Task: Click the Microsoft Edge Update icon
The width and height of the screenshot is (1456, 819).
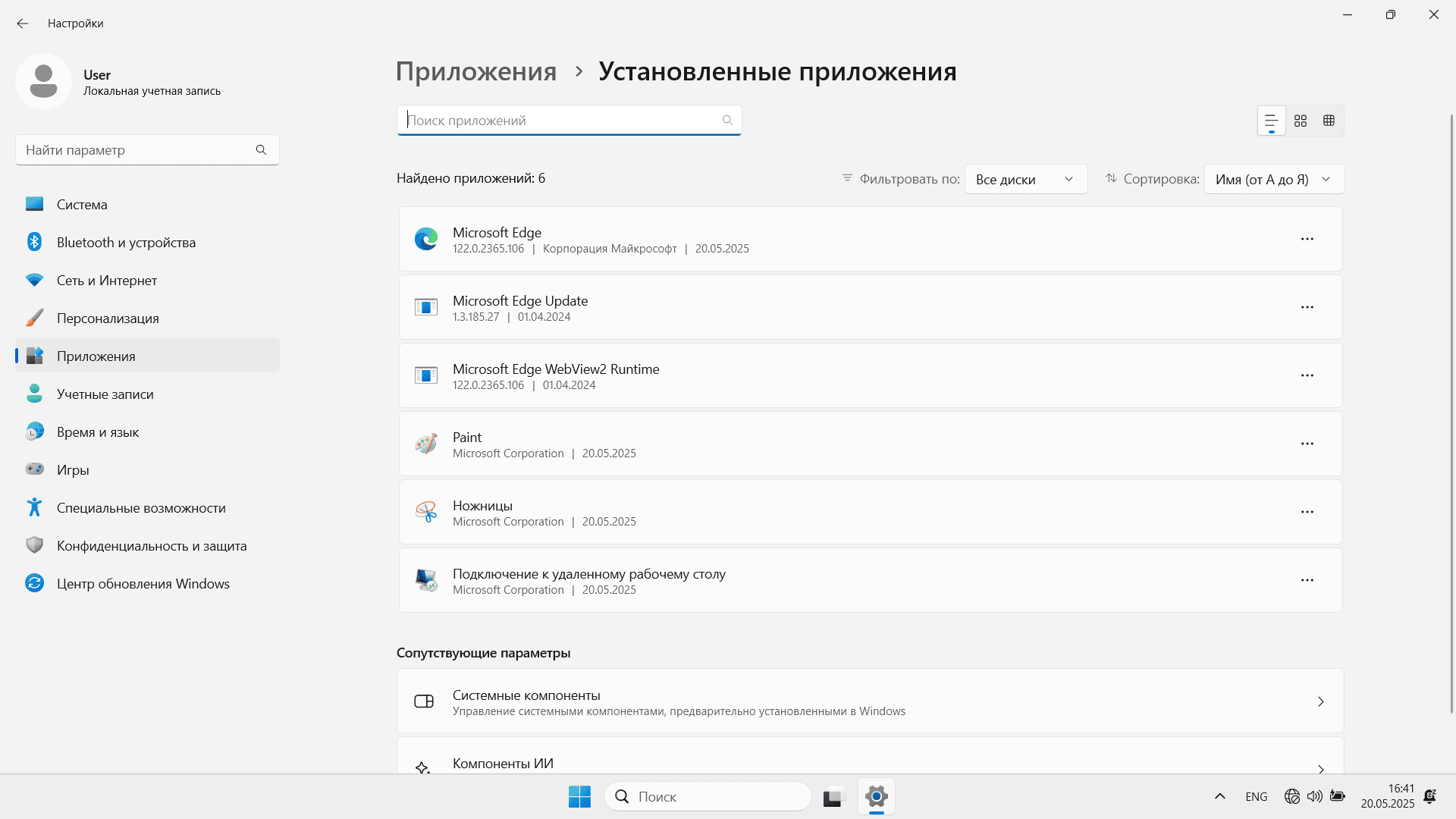Action: [x=426, y=307]
